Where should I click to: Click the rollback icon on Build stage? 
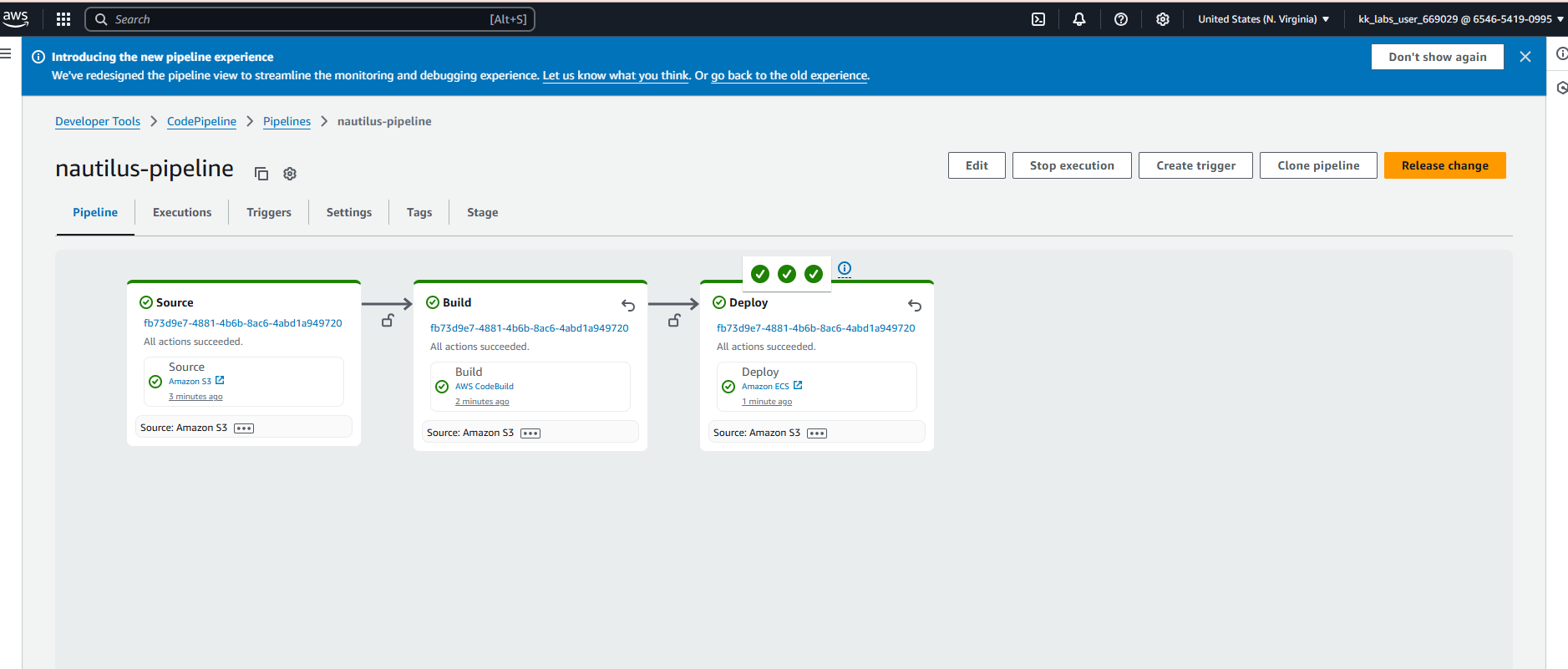628,306
